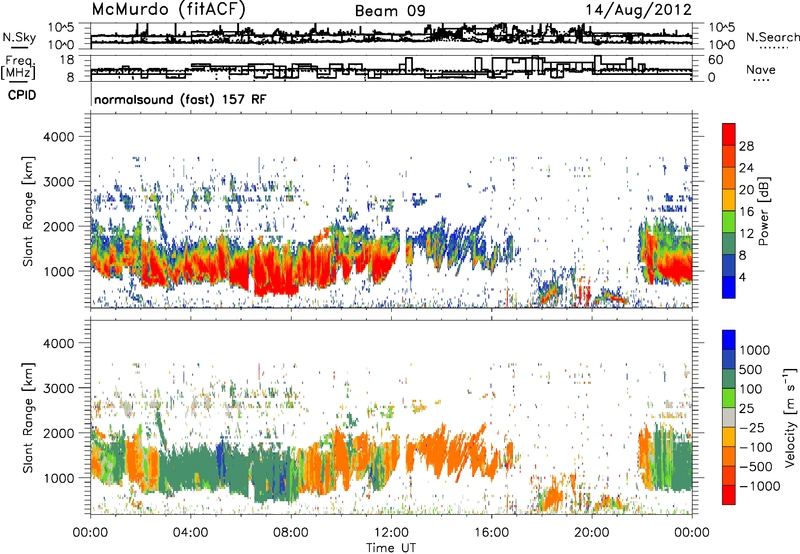Click the leftmost 00:00 time tick label
The width and height of the screenshot is (800, 554).
click(x=90, y=533)
